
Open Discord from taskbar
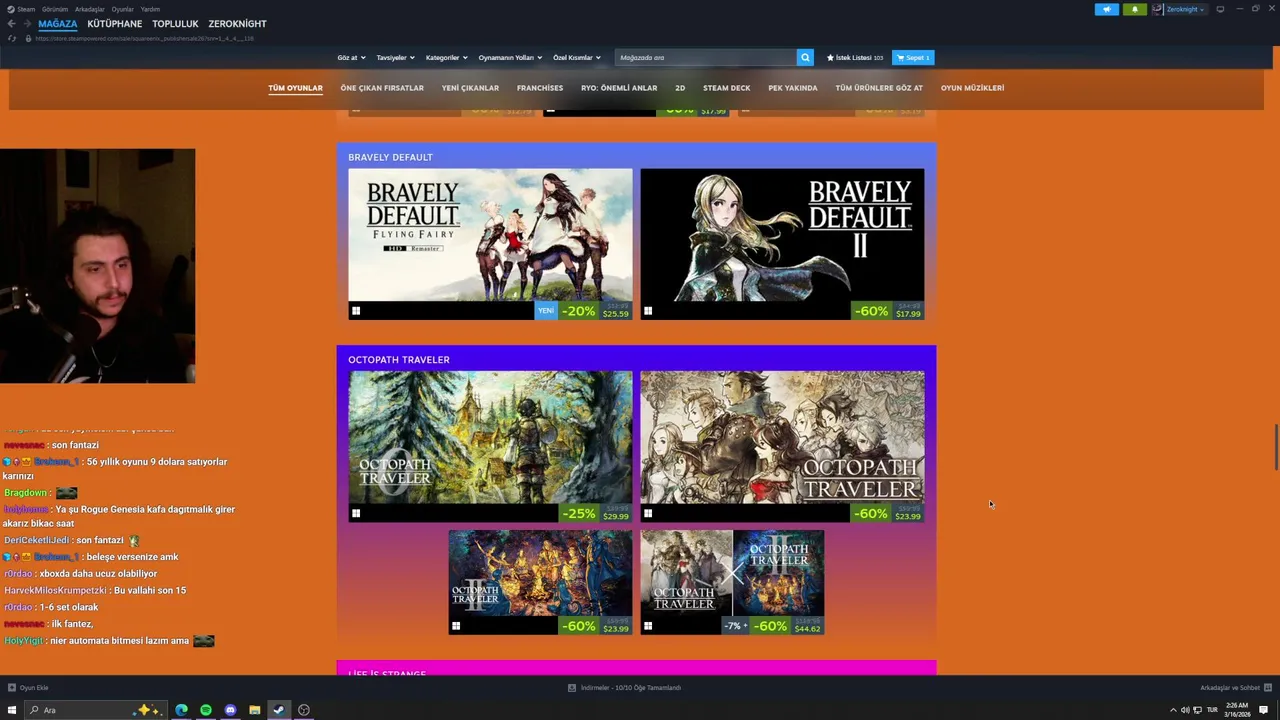tap(230, 710)
